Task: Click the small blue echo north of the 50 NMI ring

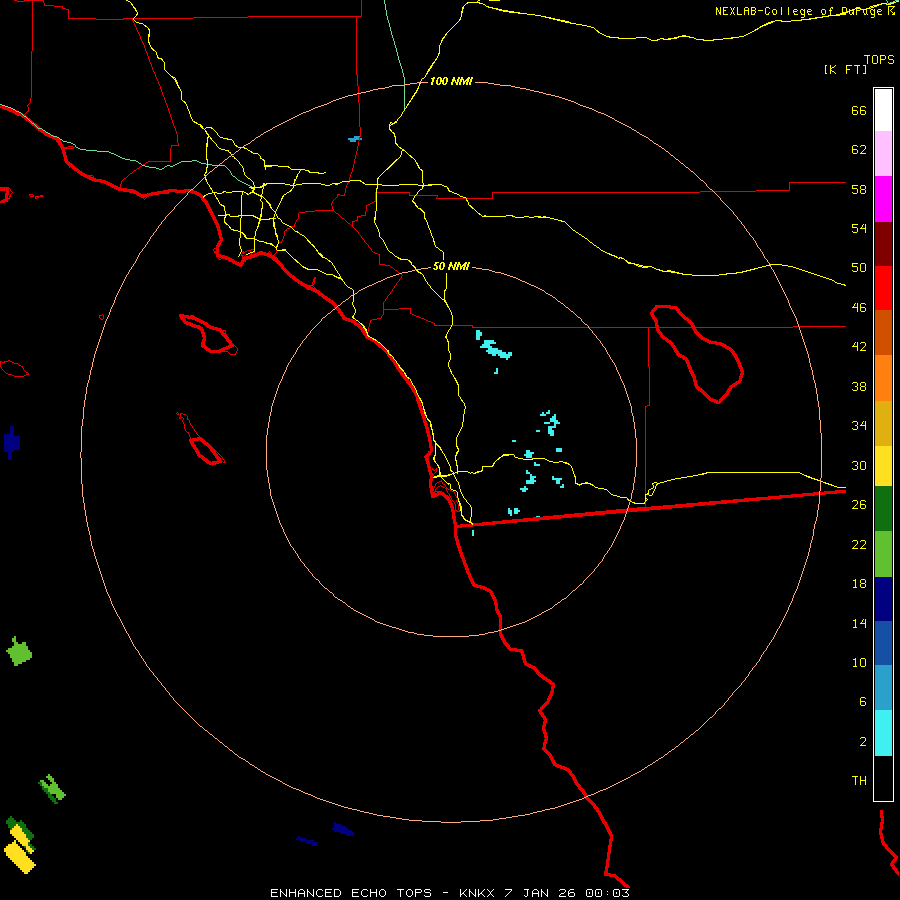Action: [355, 139]
